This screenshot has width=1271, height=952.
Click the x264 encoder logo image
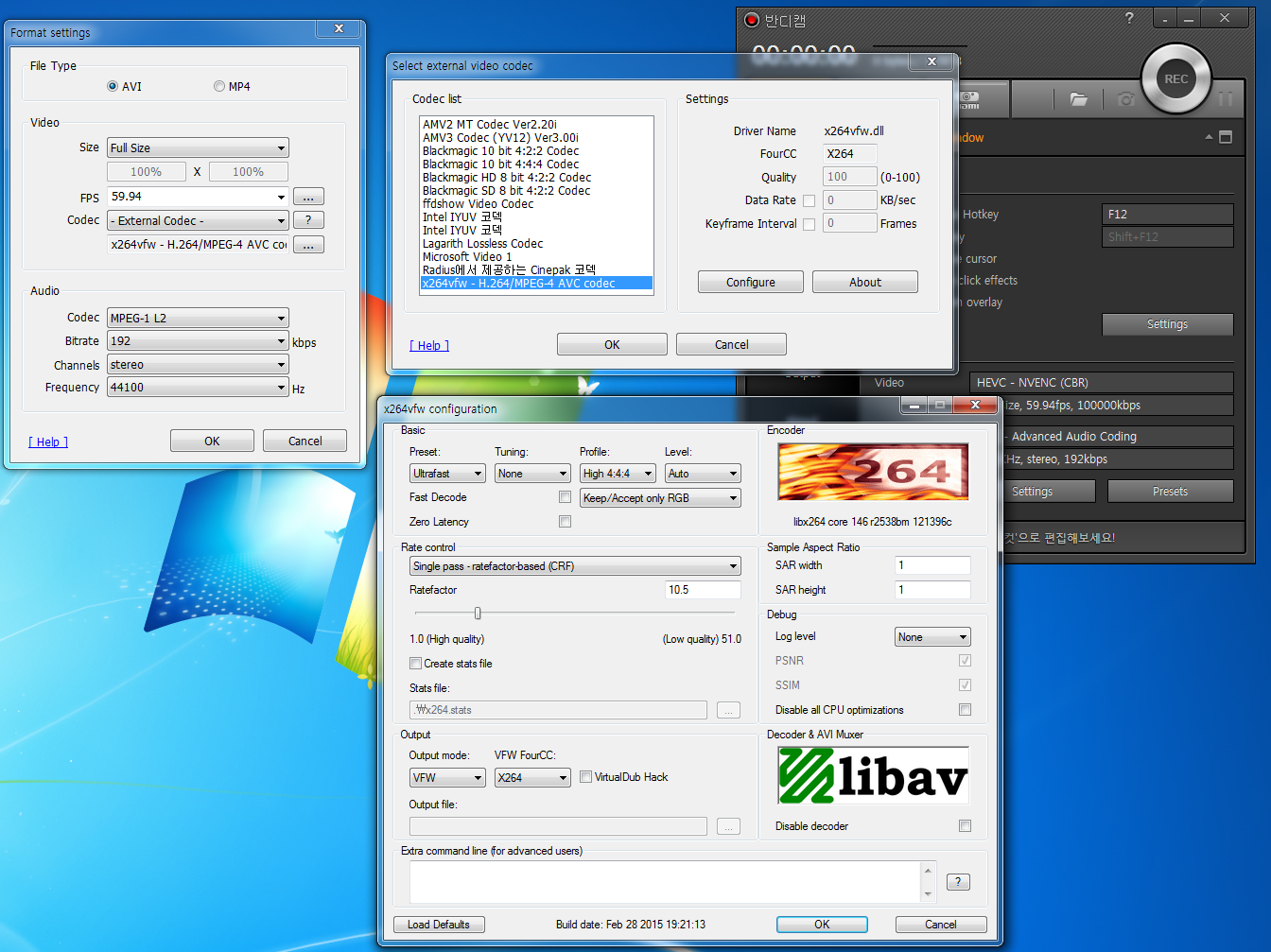[x=873, y=472]
